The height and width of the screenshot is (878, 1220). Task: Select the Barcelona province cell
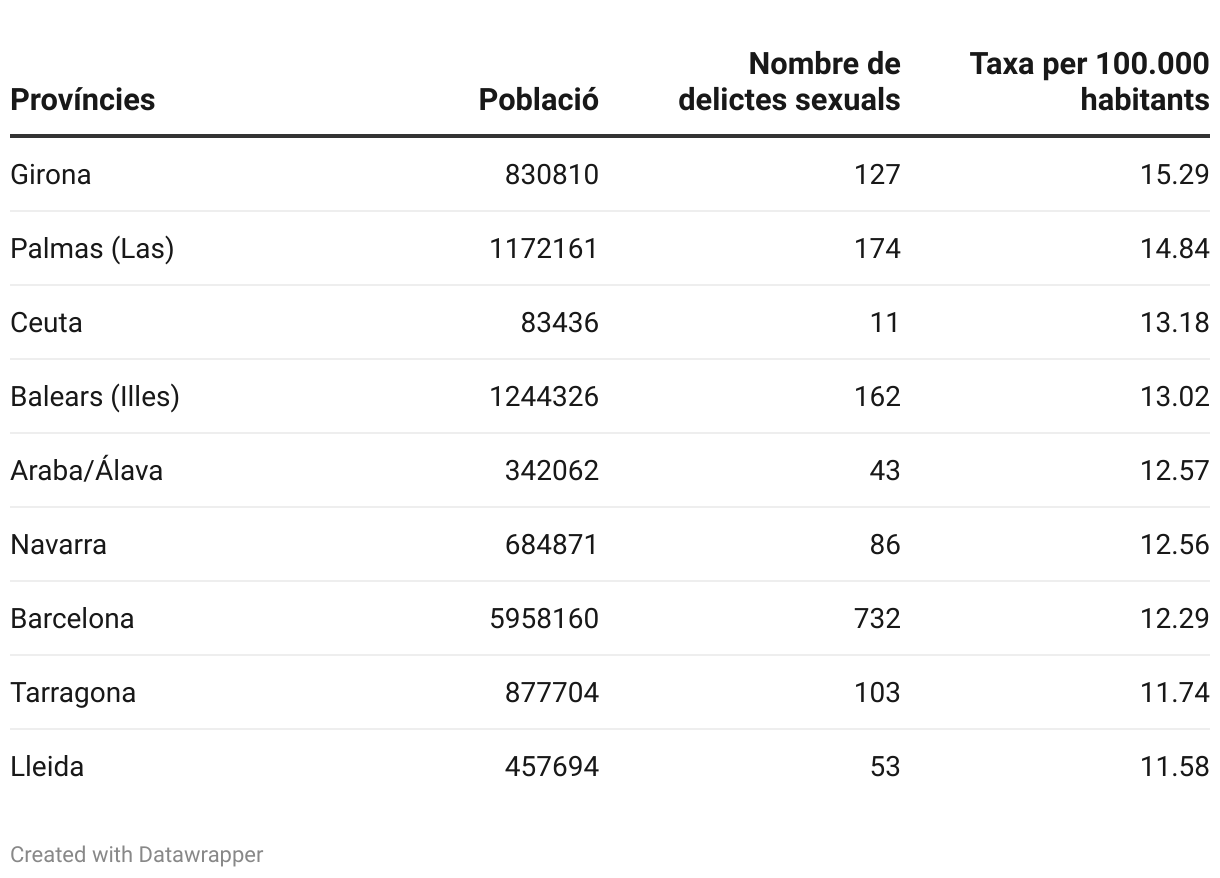[72, 618]
